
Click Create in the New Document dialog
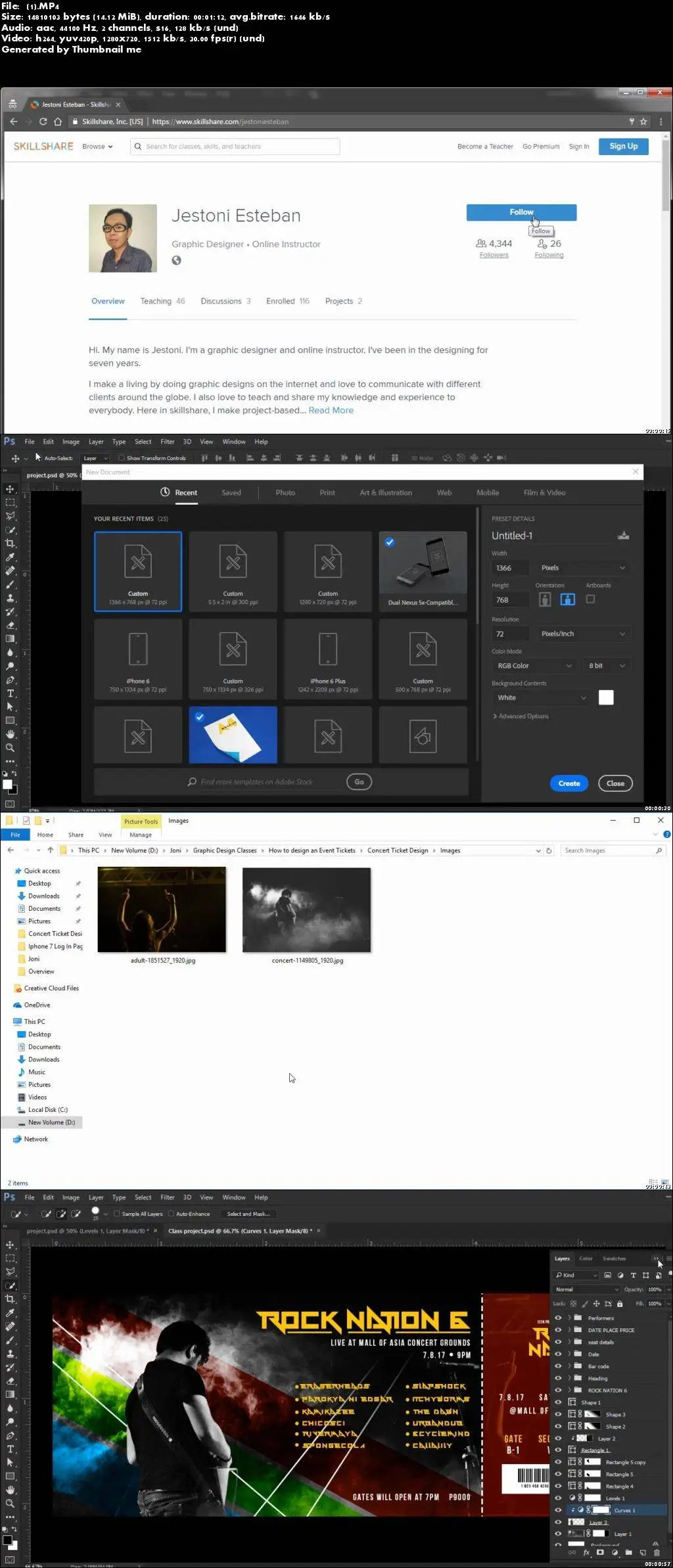click(x=569, y=783)
